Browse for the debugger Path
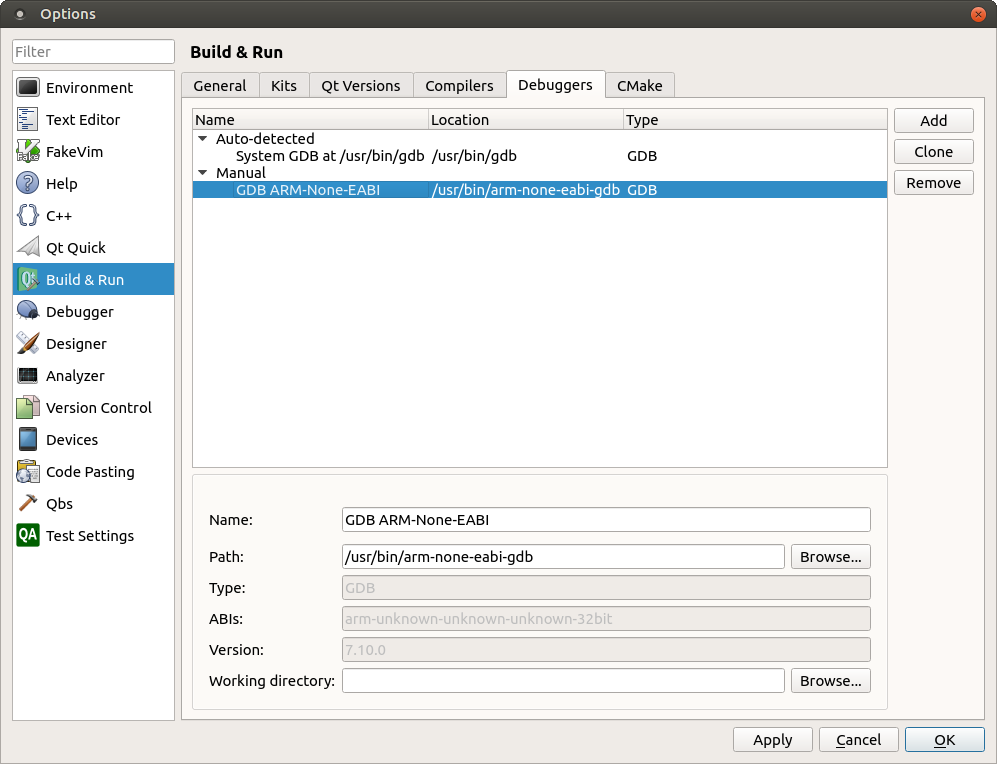Screen dimensions: 997x764 pos(830,557)
